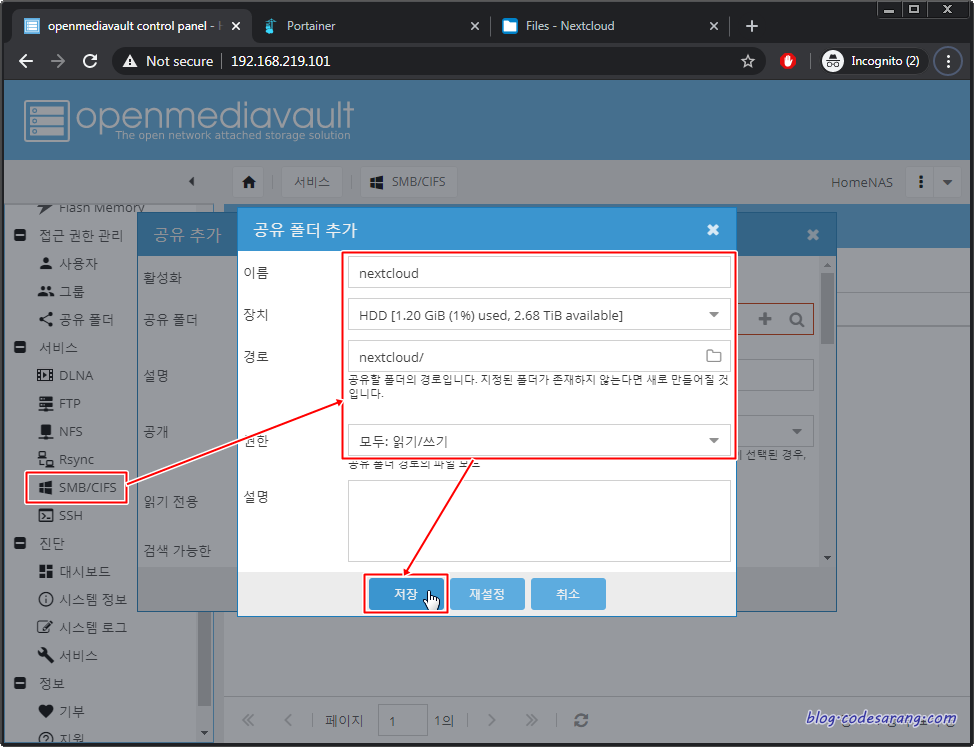Close the 공유 추가 background dialog

pyautogui.click(x=812, y=235)
